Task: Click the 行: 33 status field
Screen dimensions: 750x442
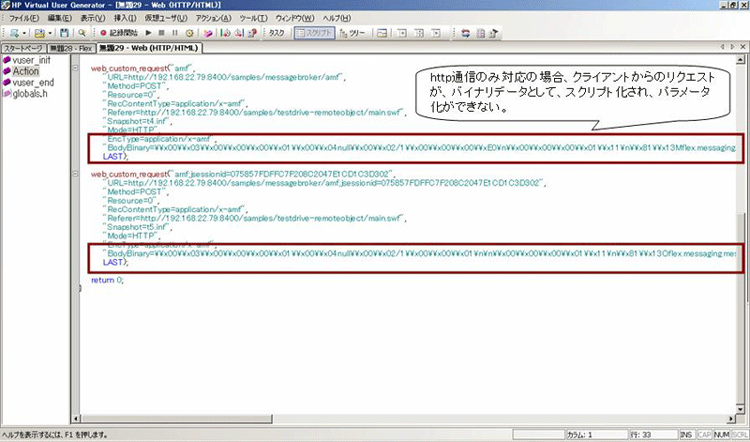Action: click(x=653, y=435)
